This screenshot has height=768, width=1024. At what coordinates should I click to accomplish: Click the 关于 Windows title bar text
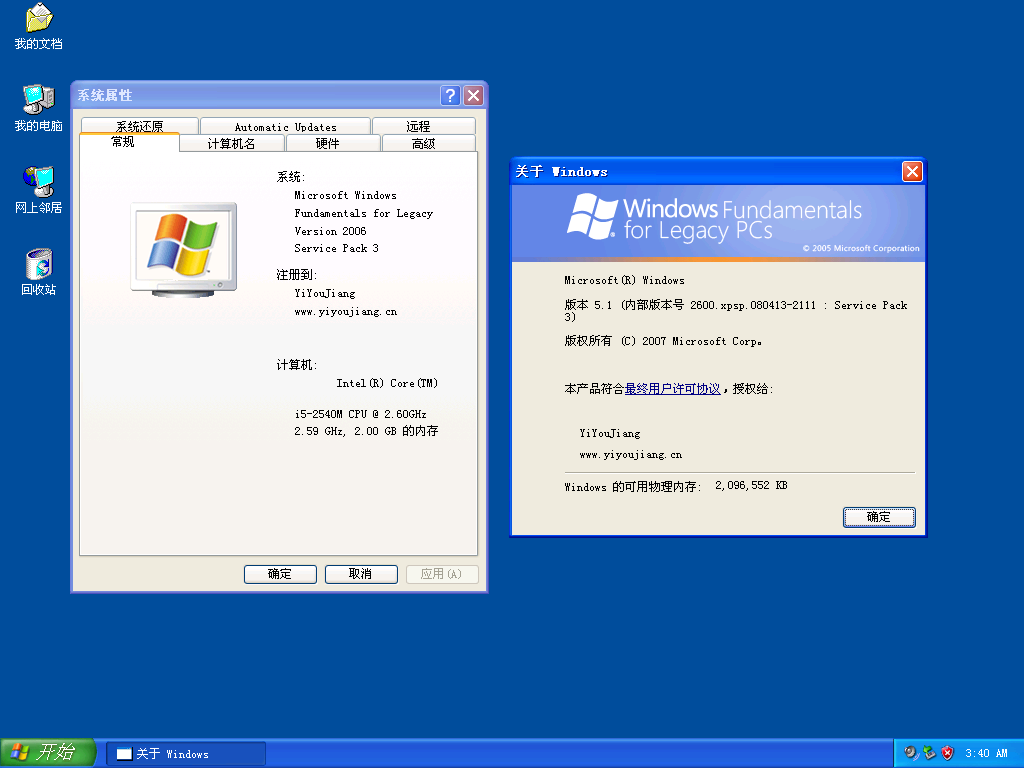[562, 172]
